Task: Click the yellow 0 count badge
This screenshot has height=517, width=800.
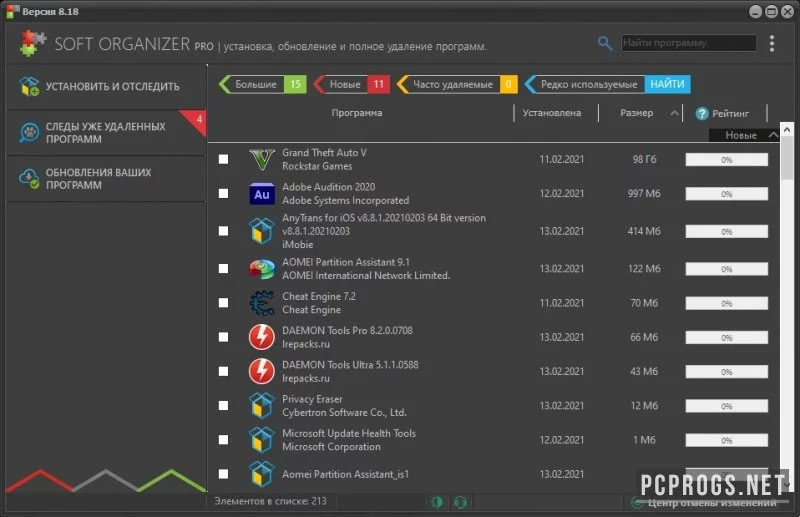Action: click(509, 84)
